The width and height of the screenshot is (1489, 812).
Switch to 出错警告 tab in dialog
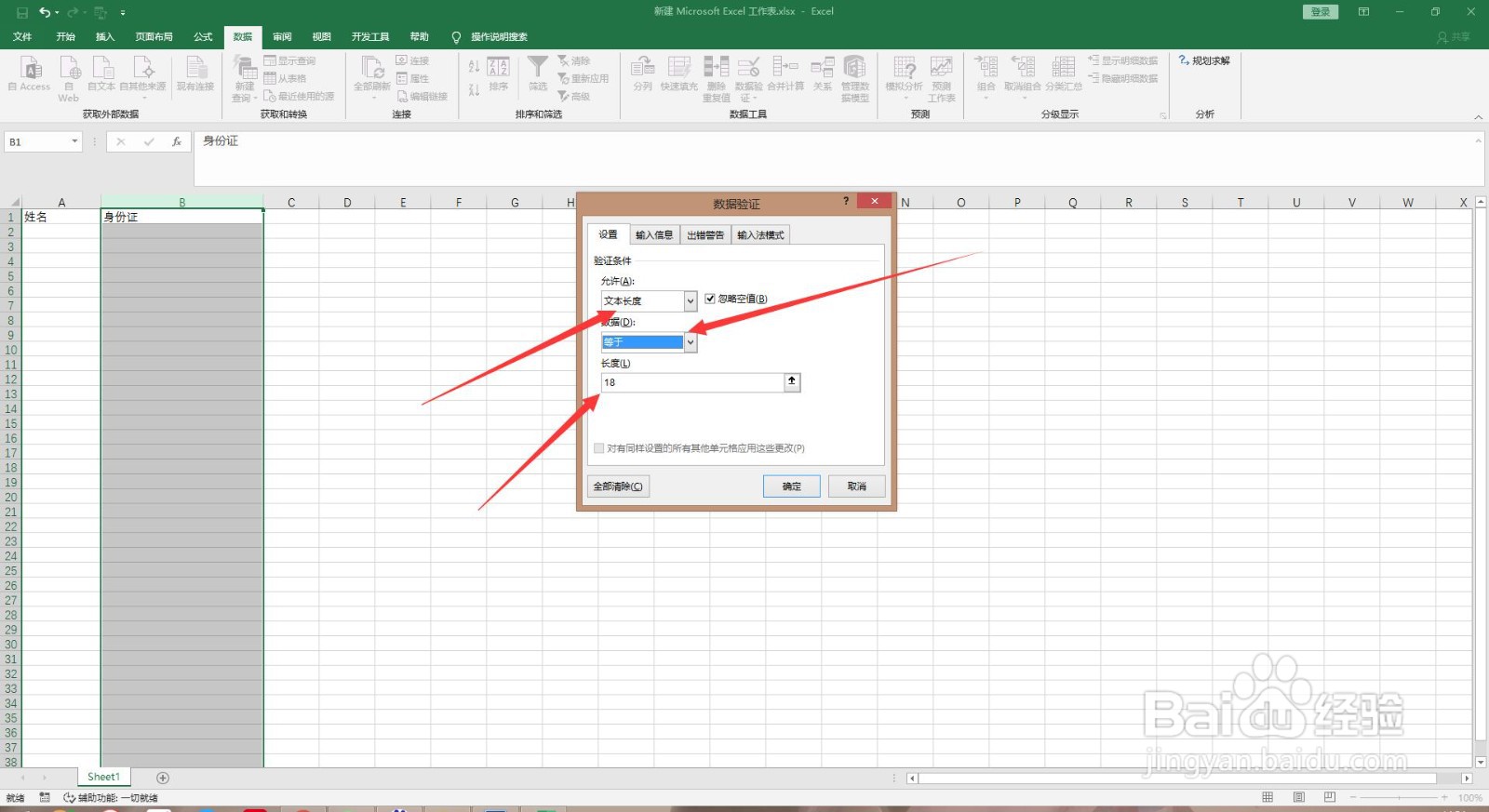click(x=705, y=234)
